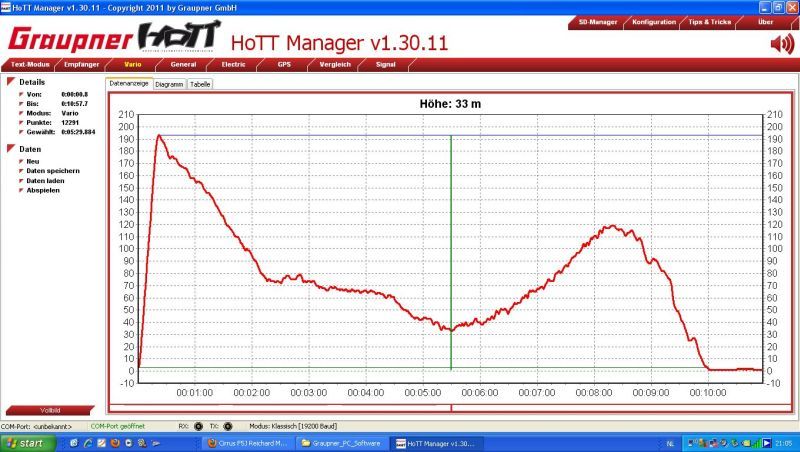This screenshot has width=800, height=452.
Task: Open the Über menu
Action: (765, 22)
